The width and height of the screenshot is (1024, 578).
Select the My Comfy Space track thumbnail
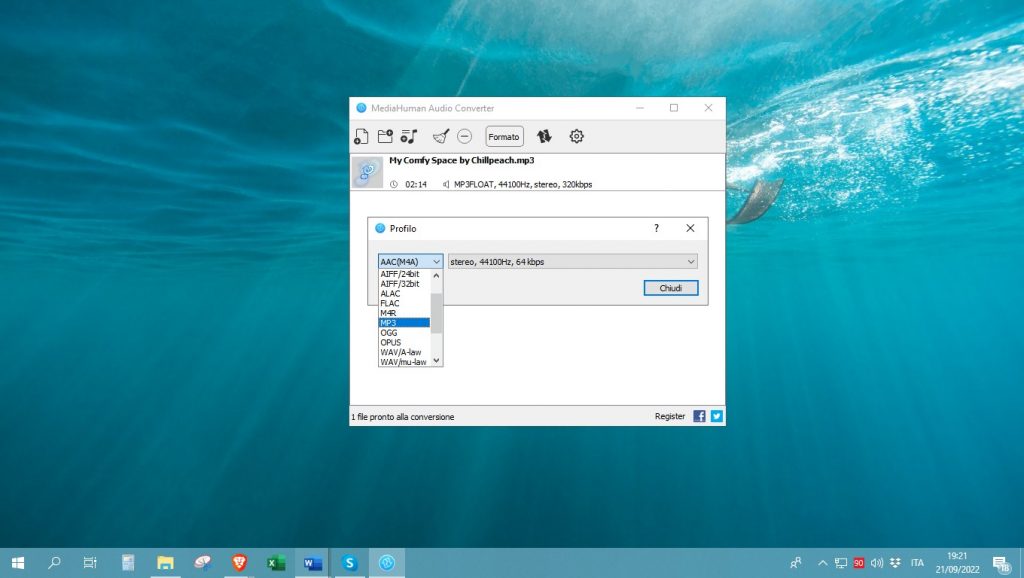(x=367, y=172)
